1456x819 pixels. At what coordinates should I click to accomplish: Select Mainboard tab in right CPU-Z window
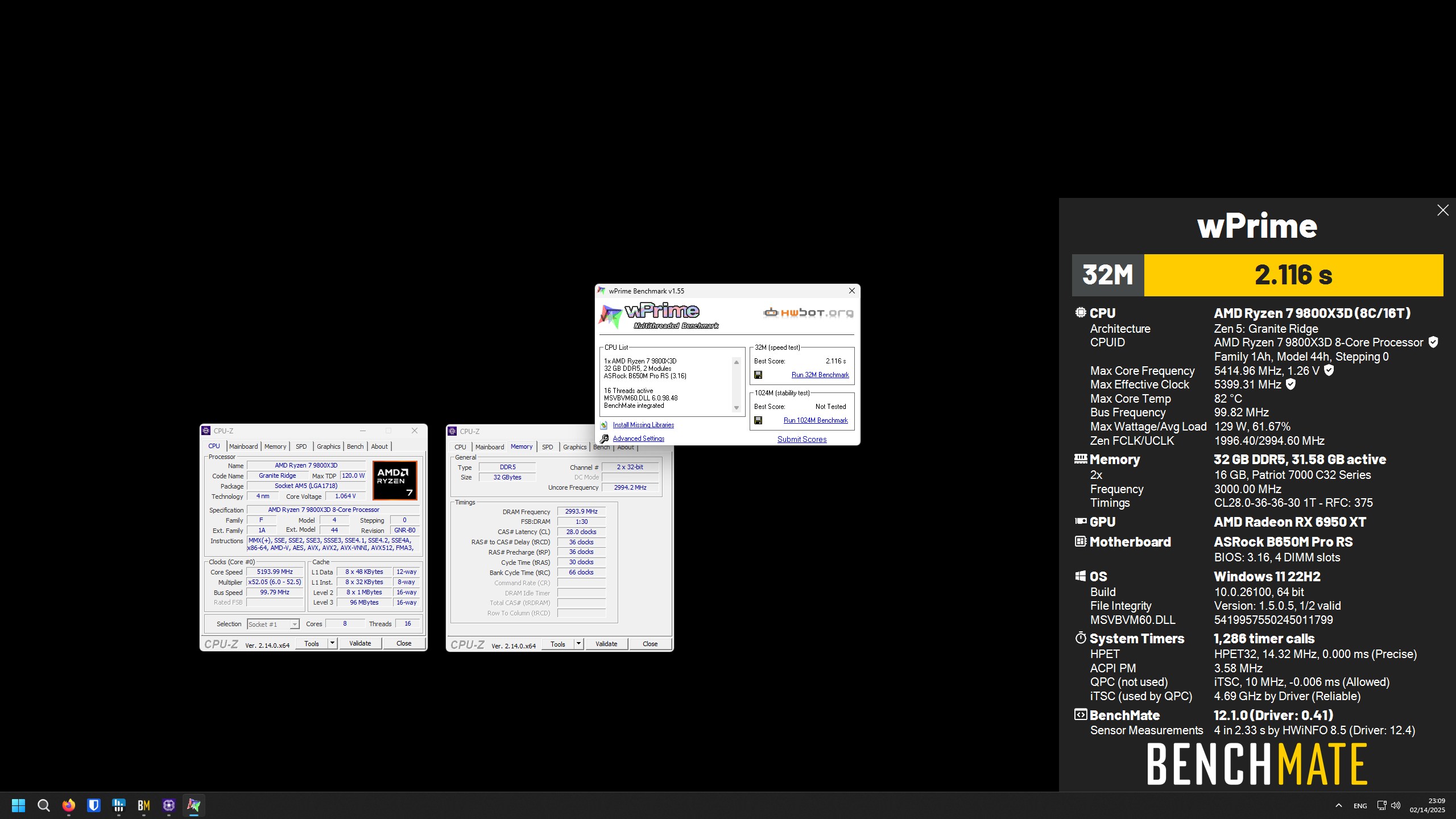click(490, 448)
